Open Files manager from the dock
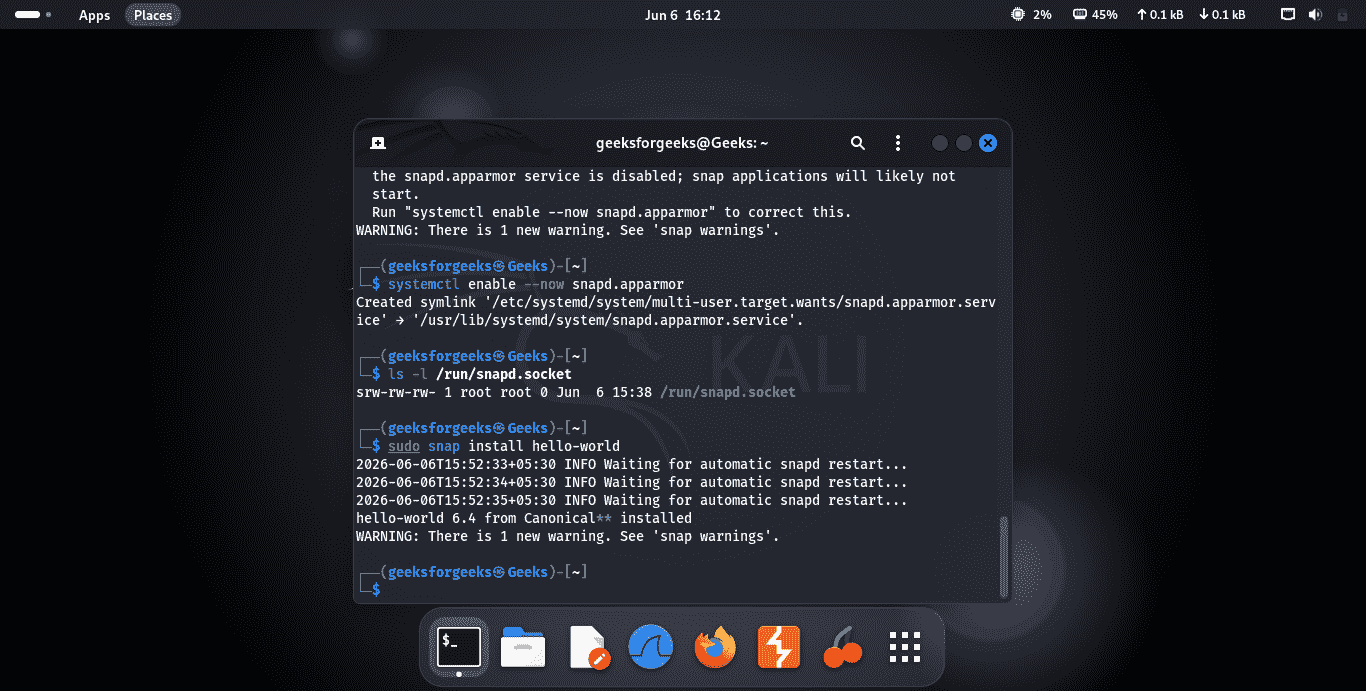 click(x=523, y=648)
